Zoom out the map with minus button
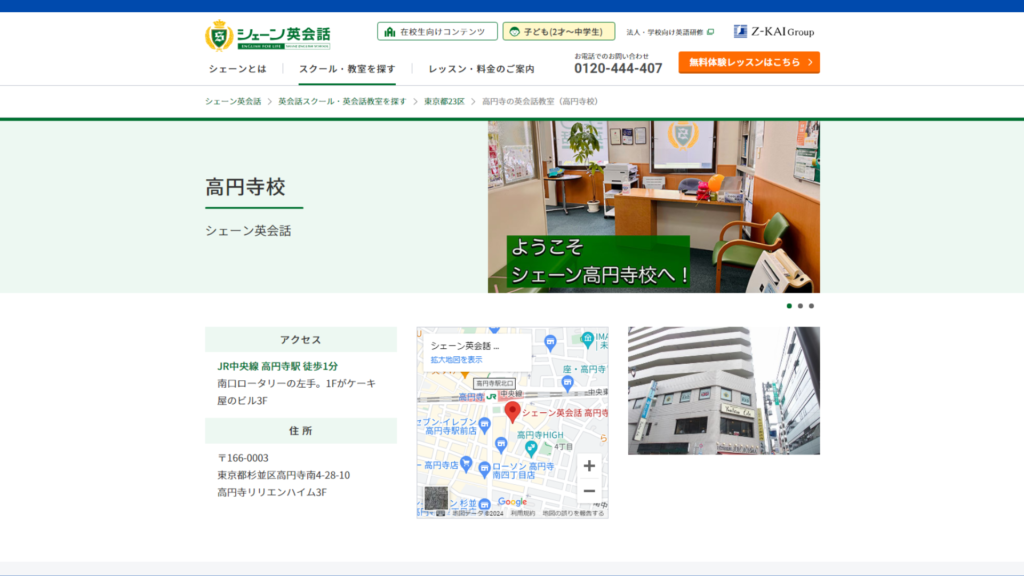Image resolution: width=1024 pixels, height=576 pixels. click(x=589, y=491)
